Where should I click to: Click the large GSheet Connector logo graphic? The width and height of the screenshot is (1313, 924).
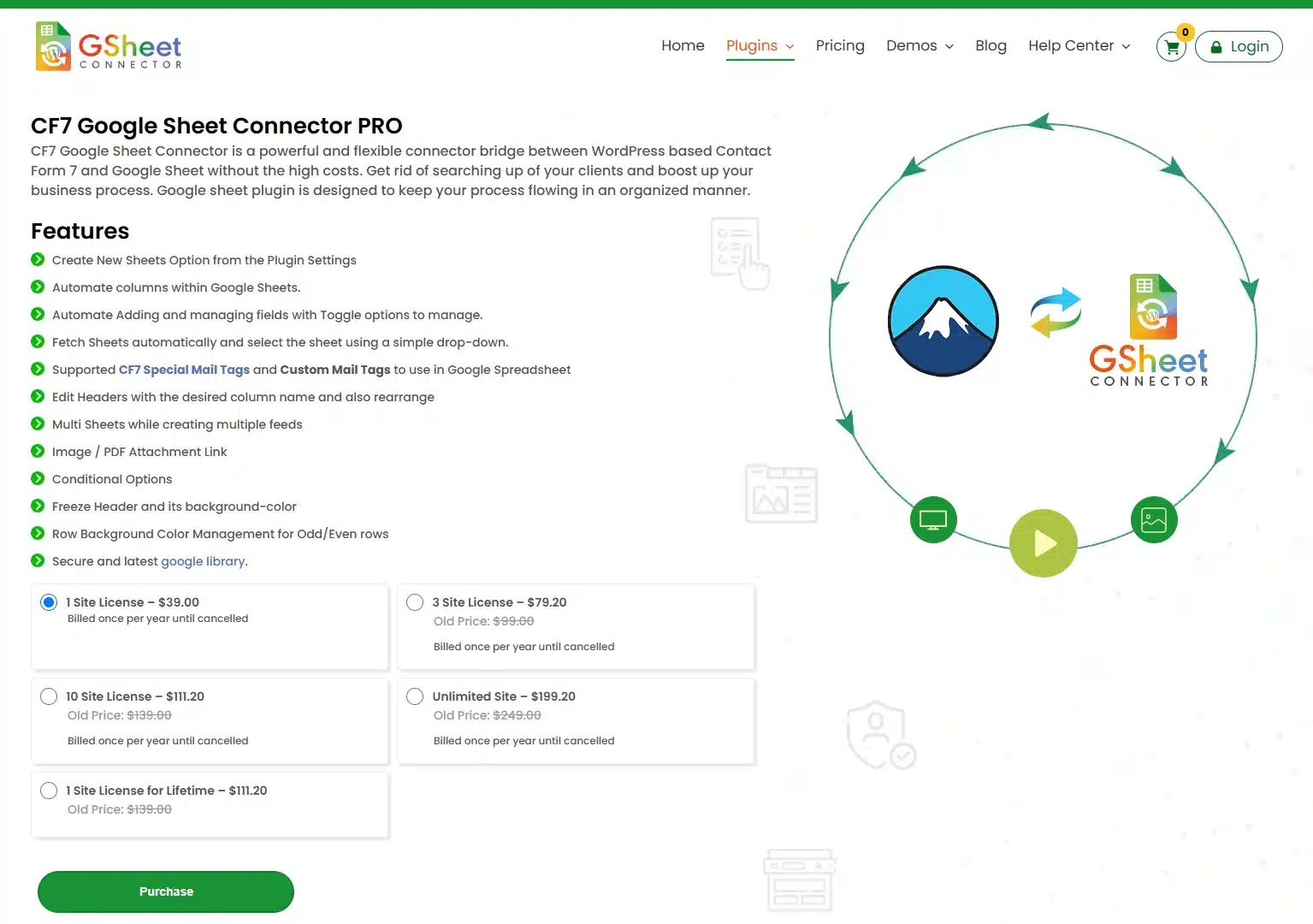coord(1149,331)
